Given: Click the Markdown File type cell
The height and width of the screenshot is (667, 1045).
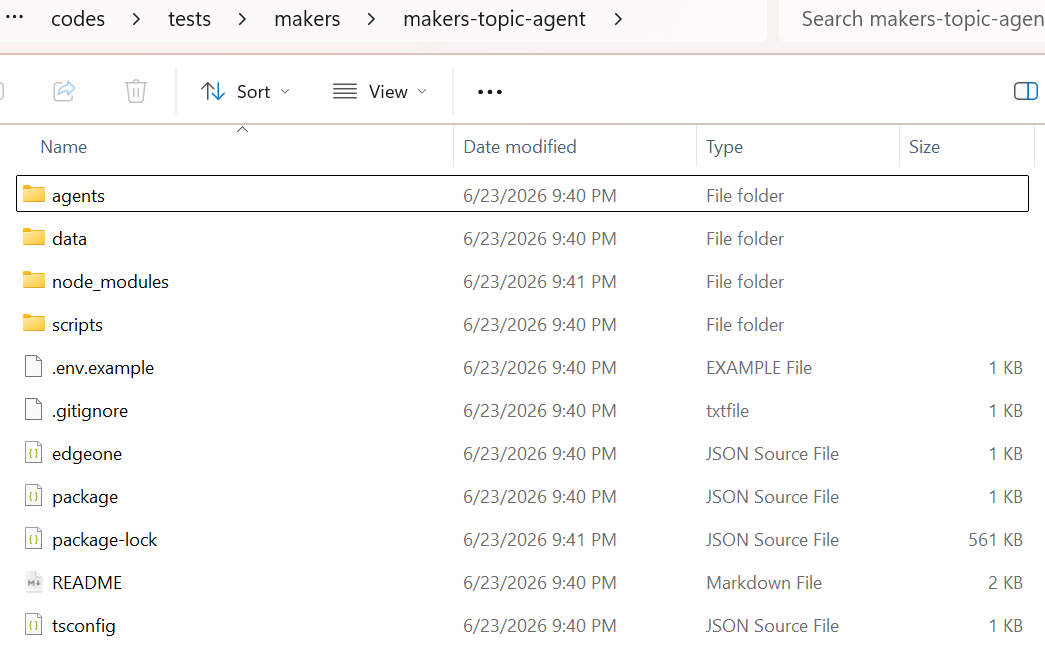Looking at the screenshot, I should tap(764, 583).
